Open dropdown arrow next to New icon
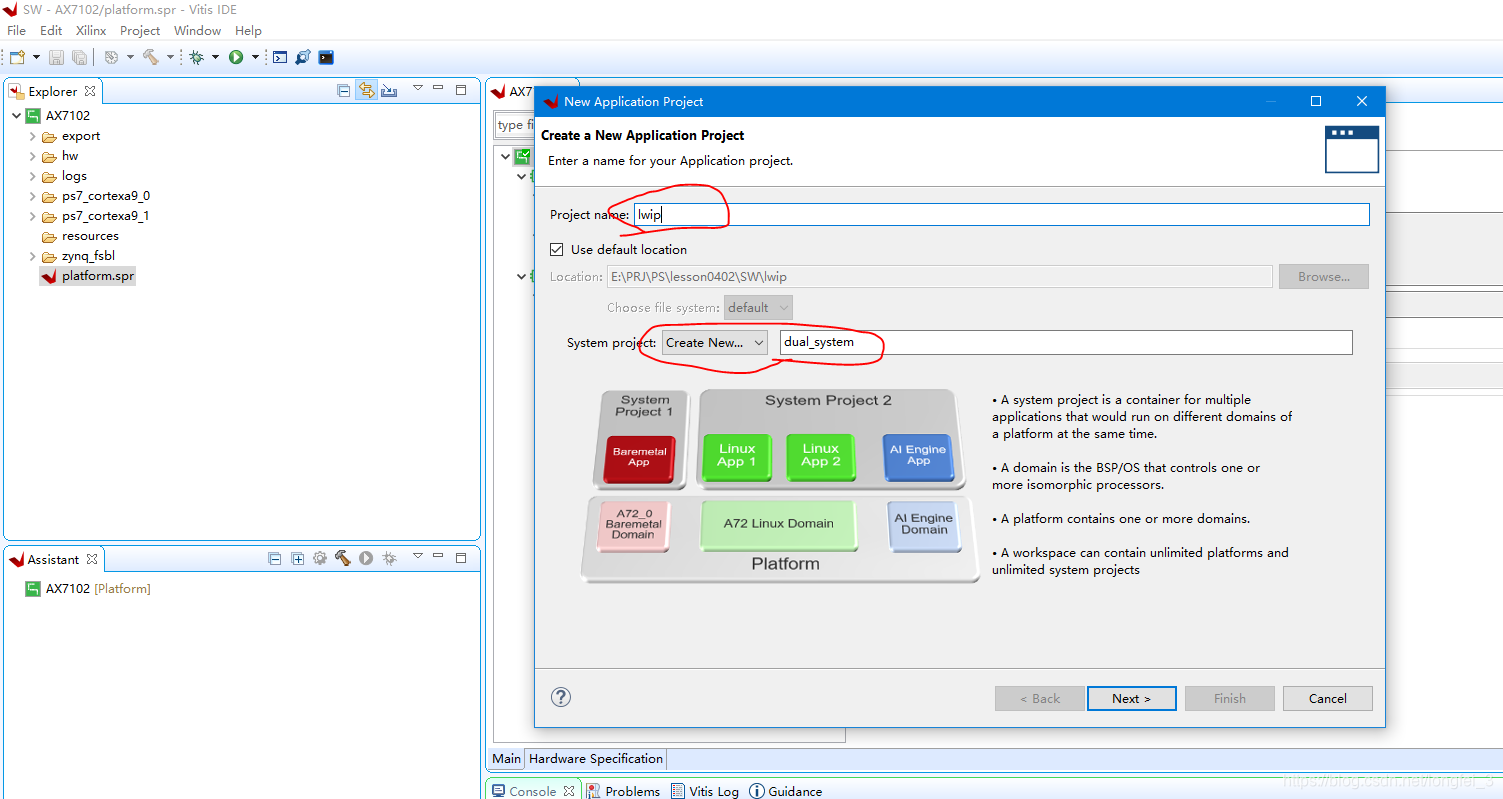This screenshot has height=799, width=1503. (x=37, y=58)
